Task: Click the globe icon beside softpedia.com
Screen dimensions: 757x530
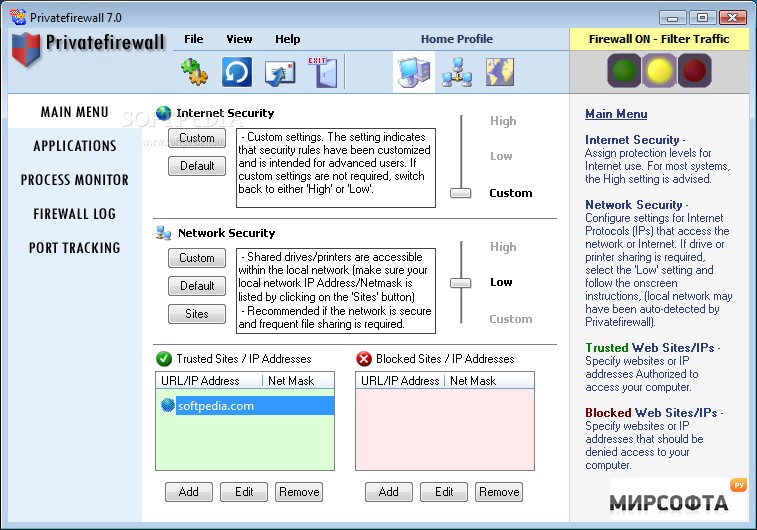Action: pos(168,405)
